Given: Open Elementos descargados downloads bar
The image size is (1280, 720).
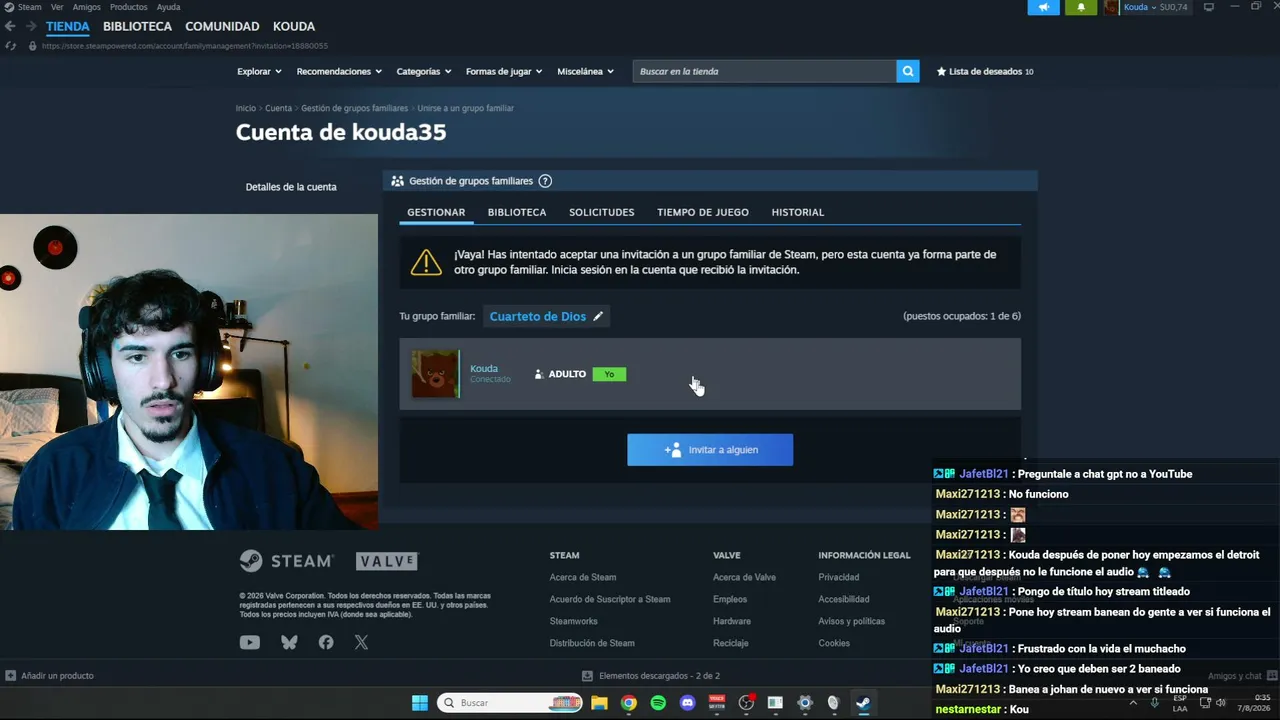Looking at the screenshot, I should pos(651,676).
